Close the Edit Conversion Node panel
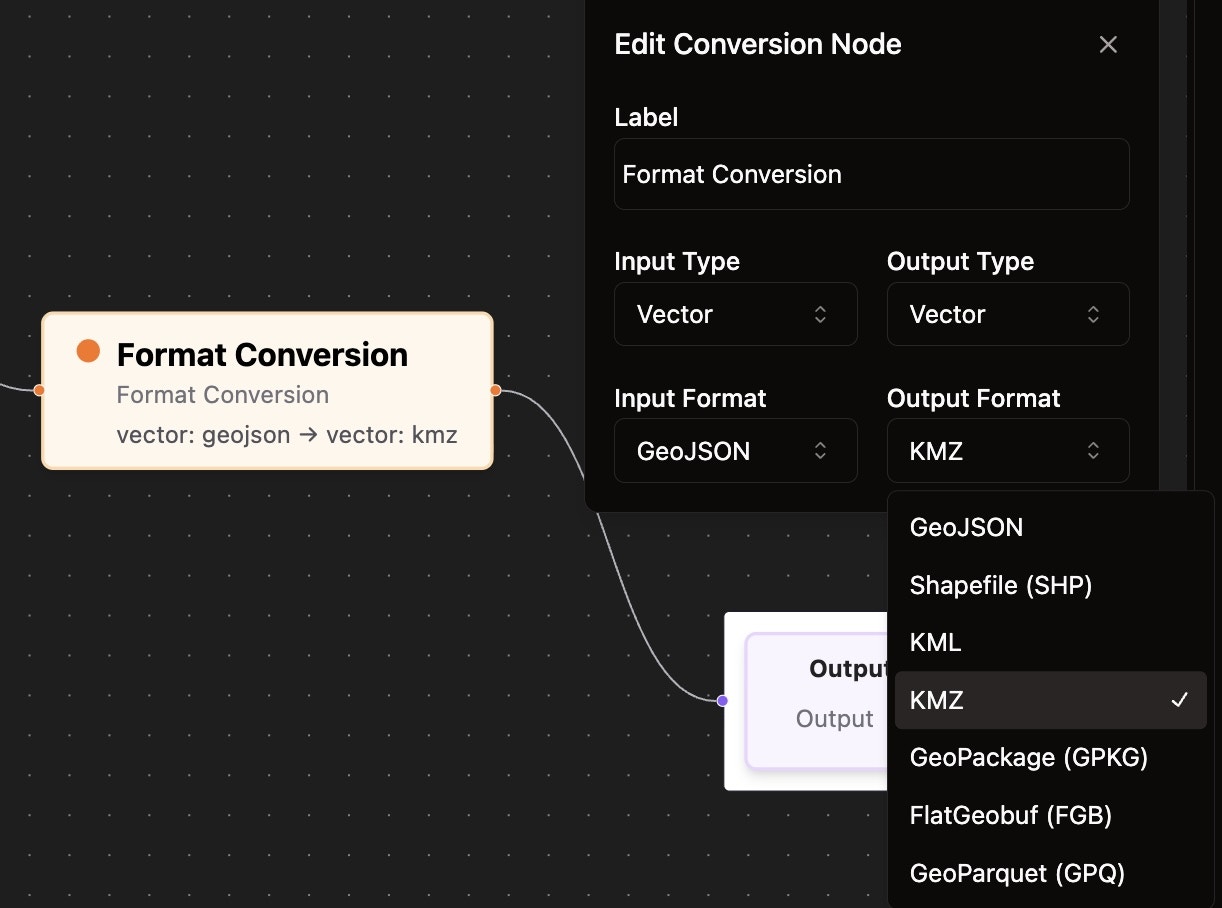Image resolution: width=1222 pixels, height=908 pixels. coord(1108,44)
